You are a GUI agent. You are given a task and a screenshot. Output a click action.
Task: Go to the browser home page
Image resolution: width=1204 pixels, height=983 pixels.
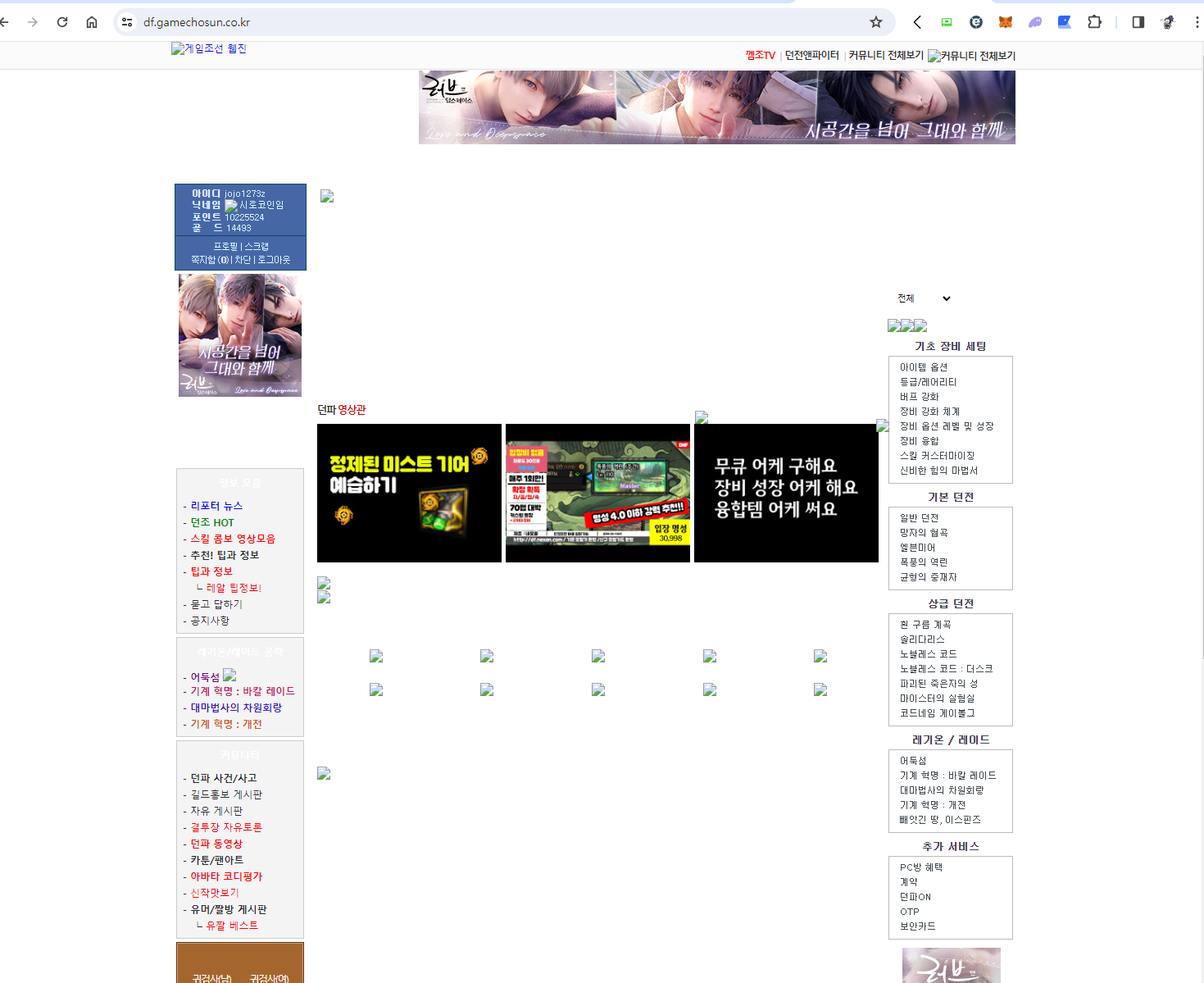pos(91,22)
